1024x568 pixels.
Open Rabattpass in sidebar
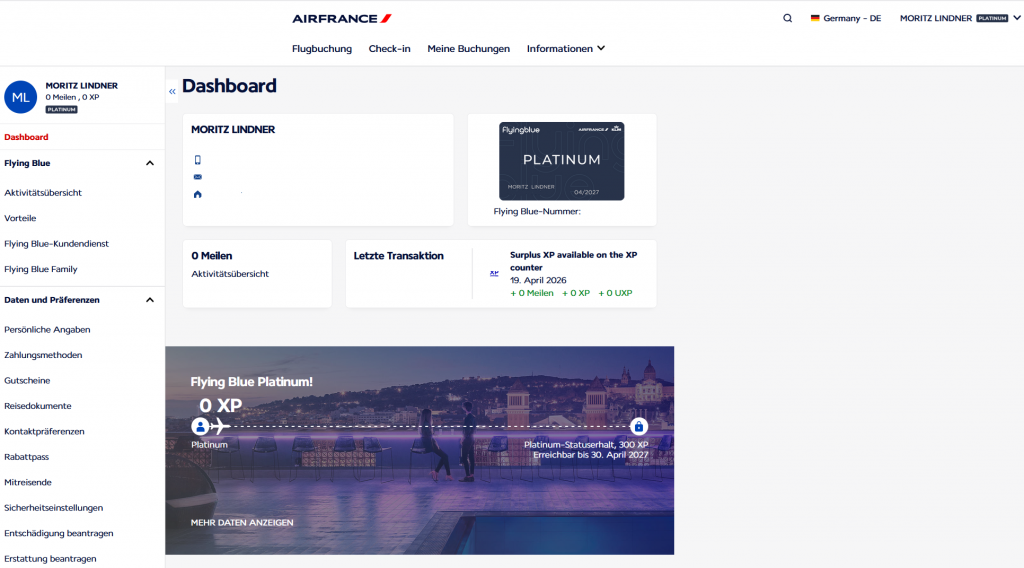[x=26, y=457]
